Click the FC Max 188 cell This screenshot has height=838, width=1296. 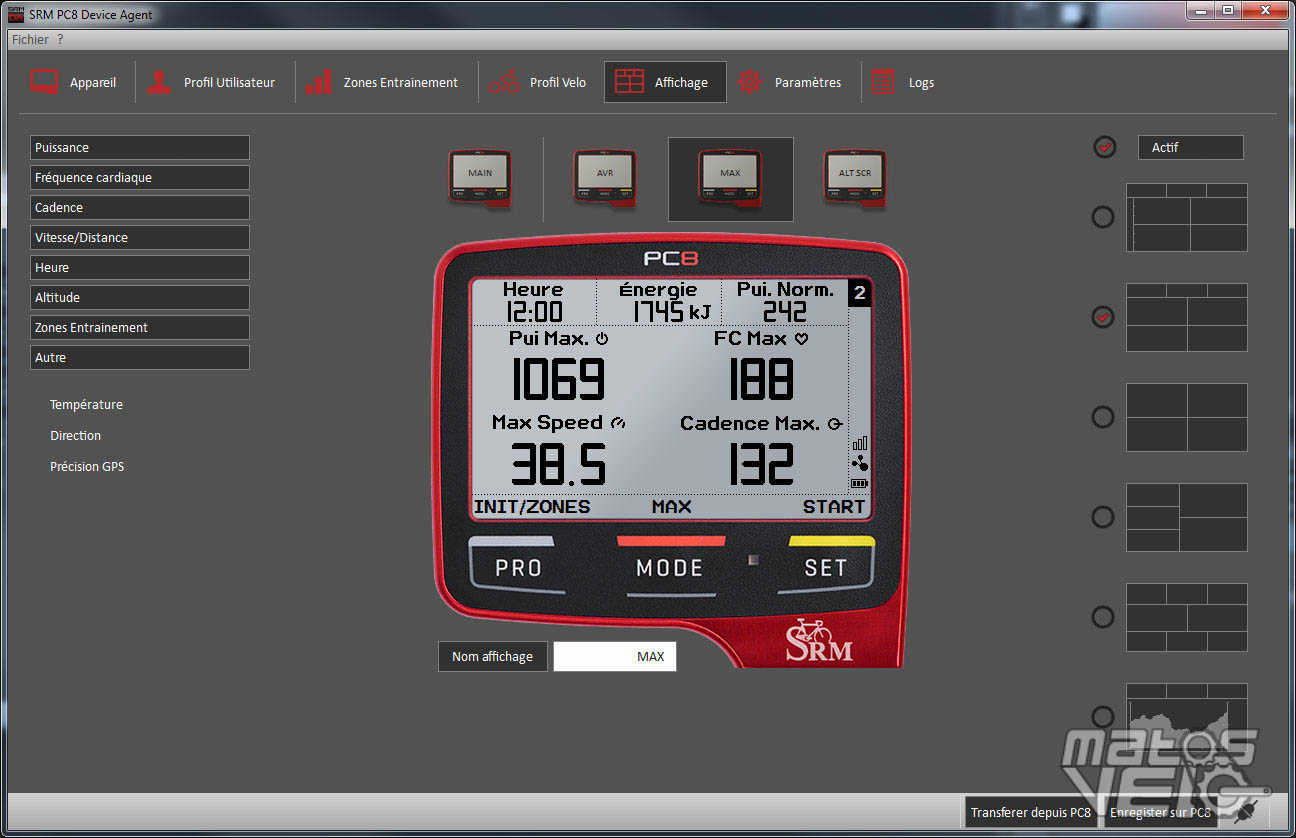click(x=761, y=367)
